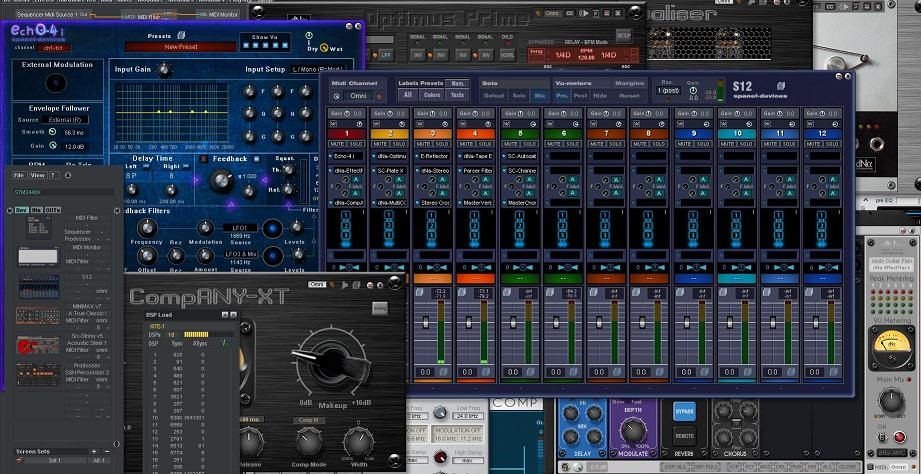This screenshot has height=474, width=921.
Task: Click the Six-String Acoustic Steel guitar thumbnail
Action: click(38, 345)
